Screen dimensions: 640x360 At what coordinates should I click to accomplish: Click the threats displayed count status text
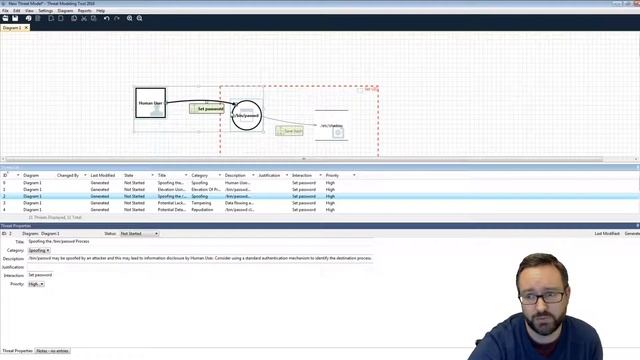55,218
